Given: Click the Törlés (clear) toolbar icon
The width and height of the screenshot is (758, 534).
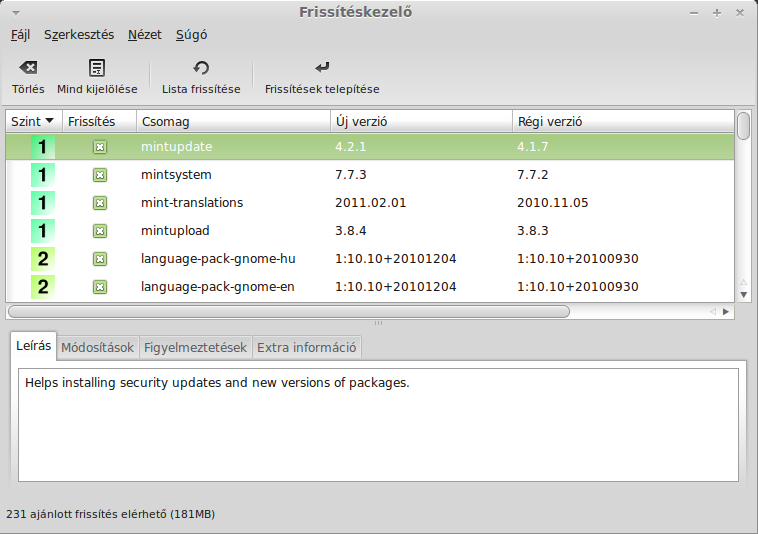Looking at the screenshot, I should click(28, 68).
